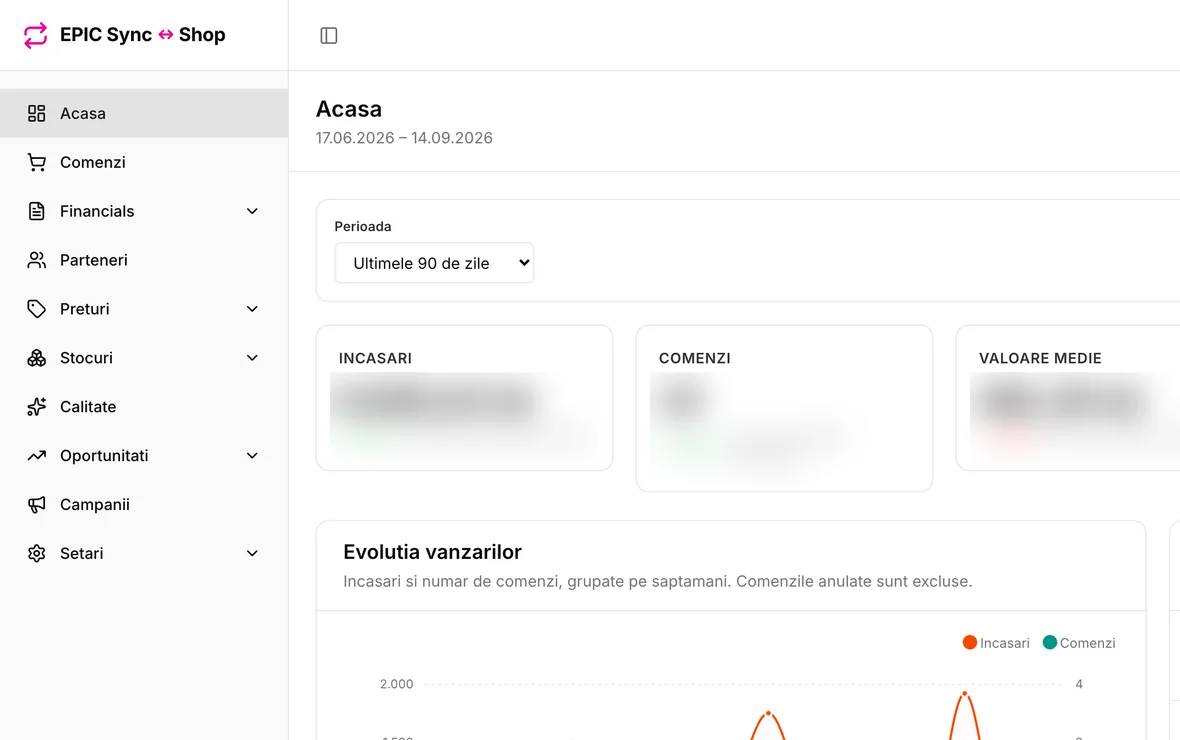The height and width of the screenshot is (740, 1180).
Task: Go to the Comenzi page
Action: pyautogui.click(x=144, y=162)
